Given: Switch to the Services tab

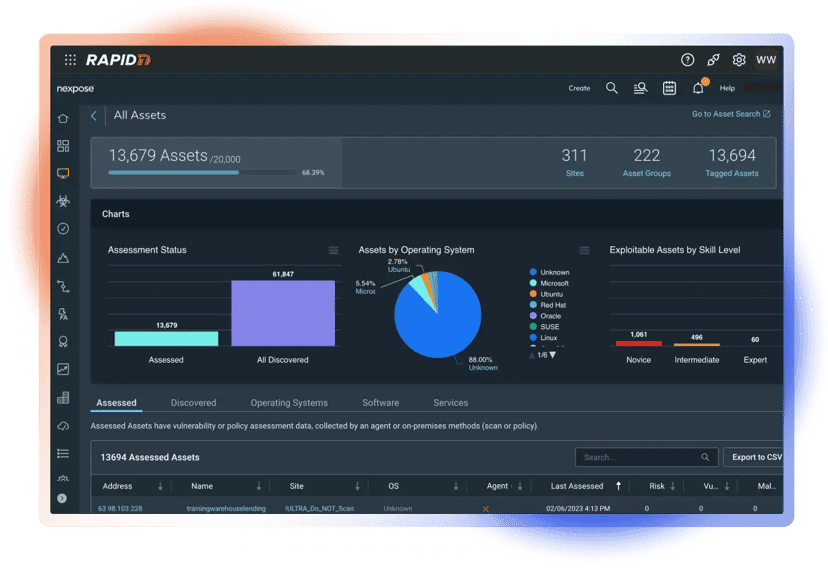Looking at the screenshot, I should click(x=450, y=403).
